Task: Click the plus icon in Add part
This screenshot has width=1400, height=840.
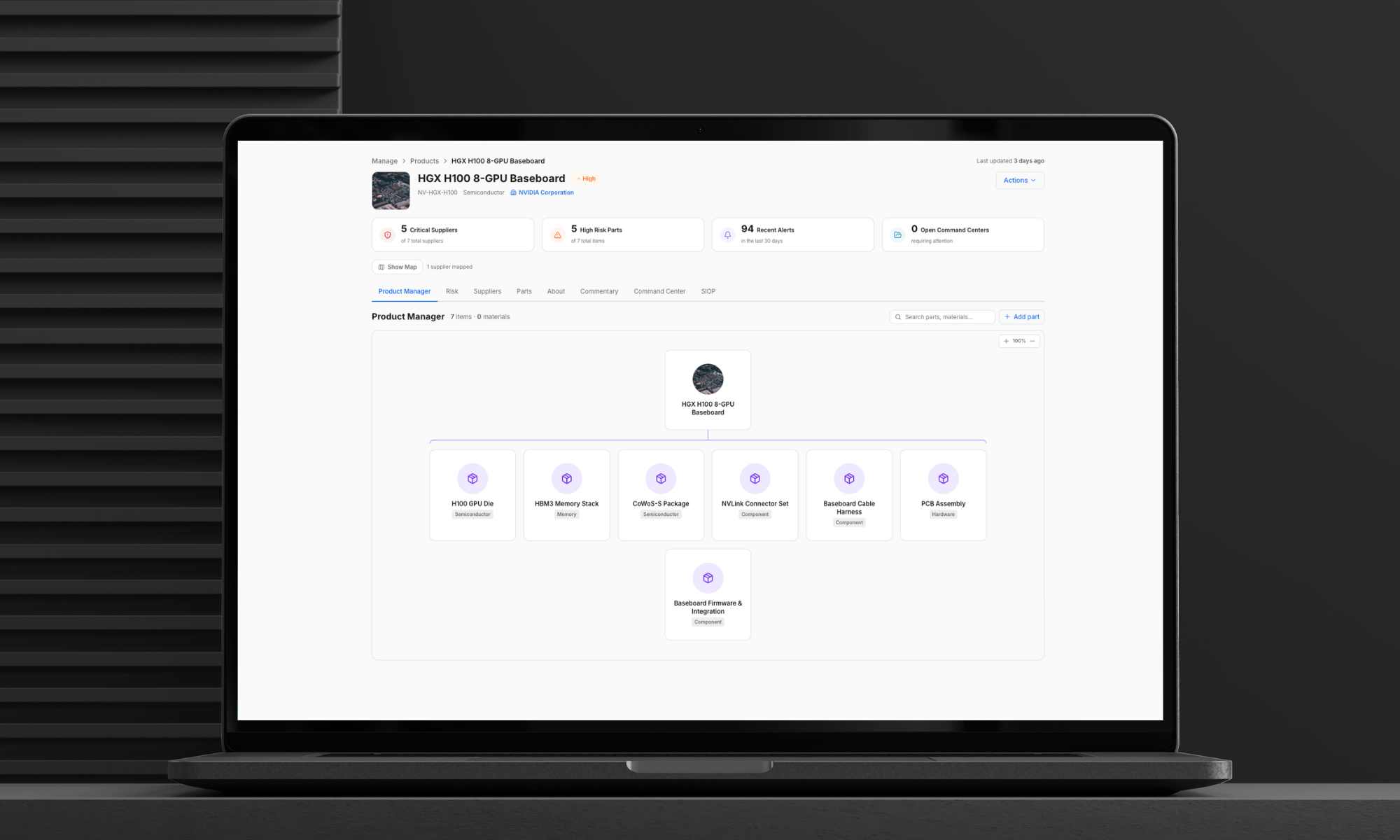Action: (x=1007, y=317)
